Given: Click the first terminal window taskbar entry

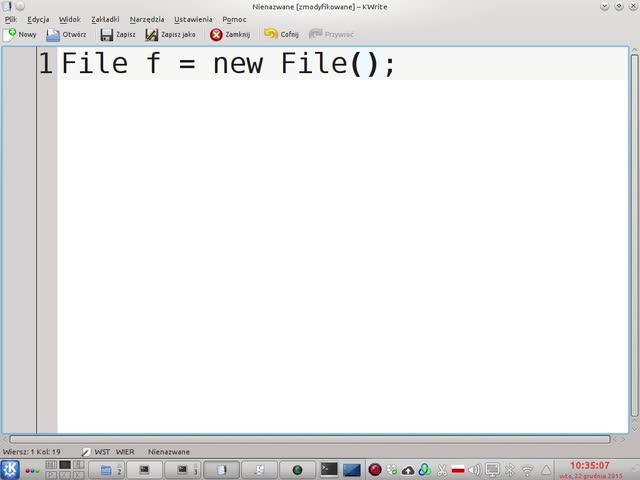Looking at the screenshot, I should (144, 470).
